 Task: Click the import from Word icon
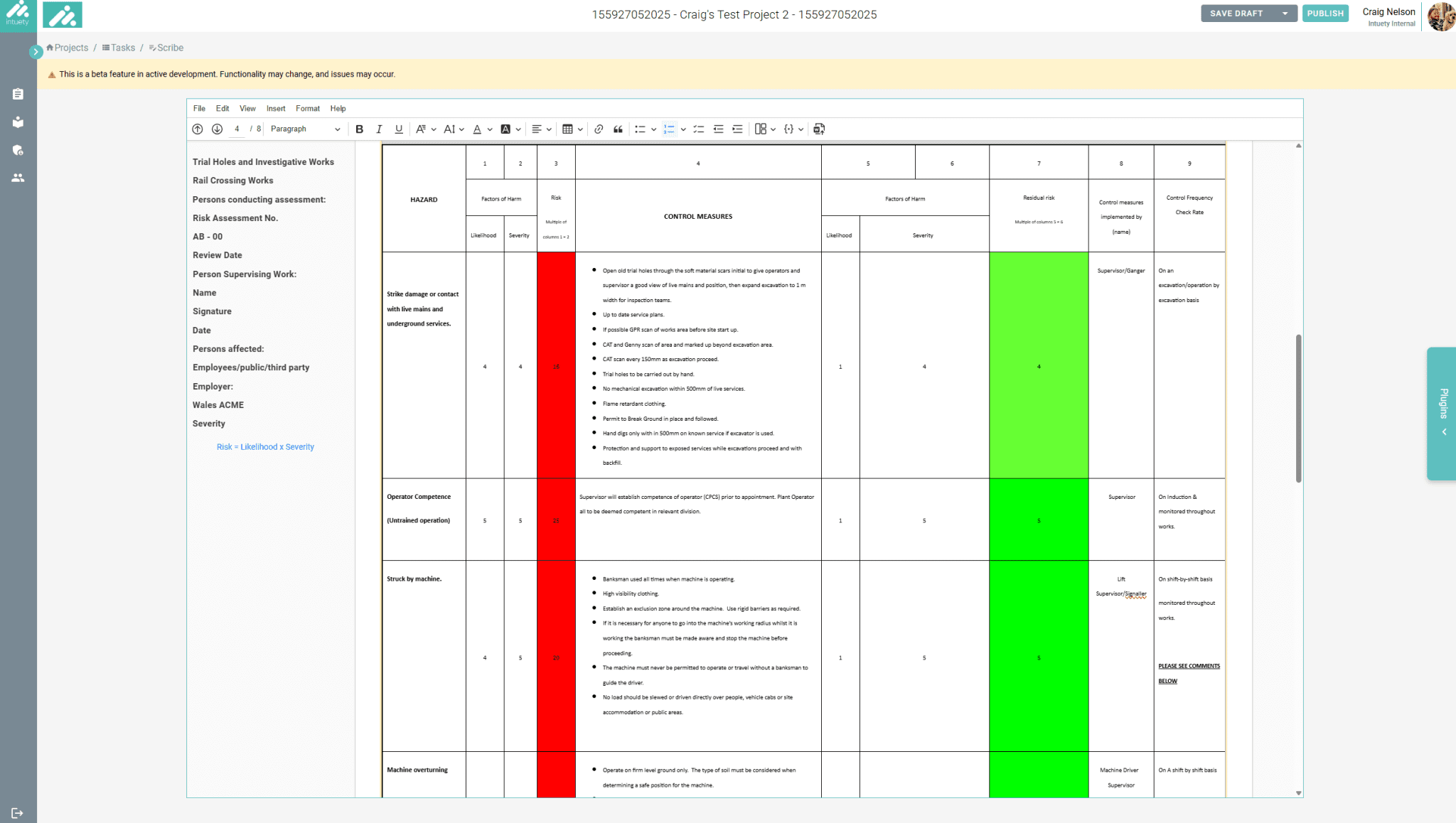coord(819,129)
